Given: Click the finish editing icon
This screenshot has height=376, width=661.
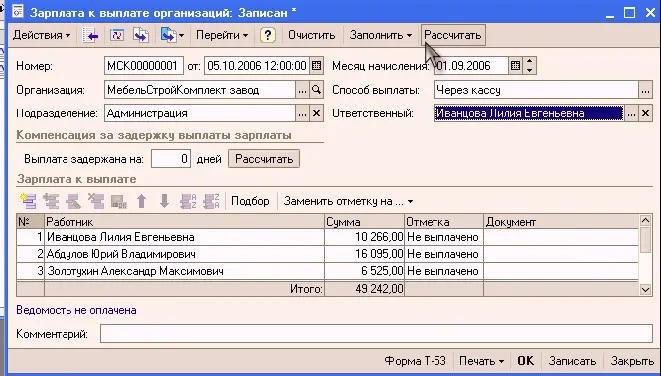Looking at the screenshot, I should [119, 201].
